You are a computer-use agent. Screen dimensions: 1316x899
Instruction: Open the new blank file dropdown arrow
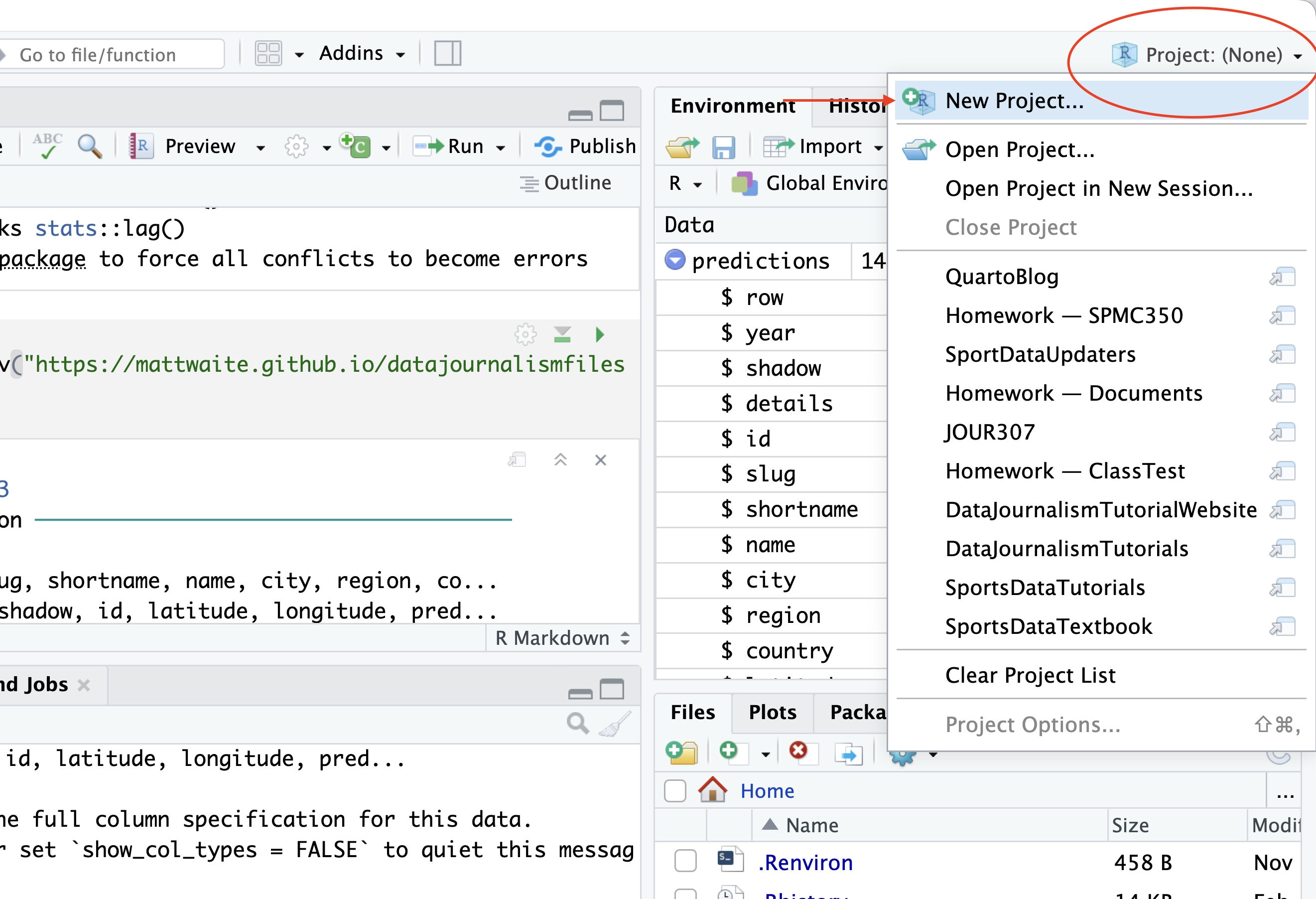pyautogui.click(x=766, y=754)
